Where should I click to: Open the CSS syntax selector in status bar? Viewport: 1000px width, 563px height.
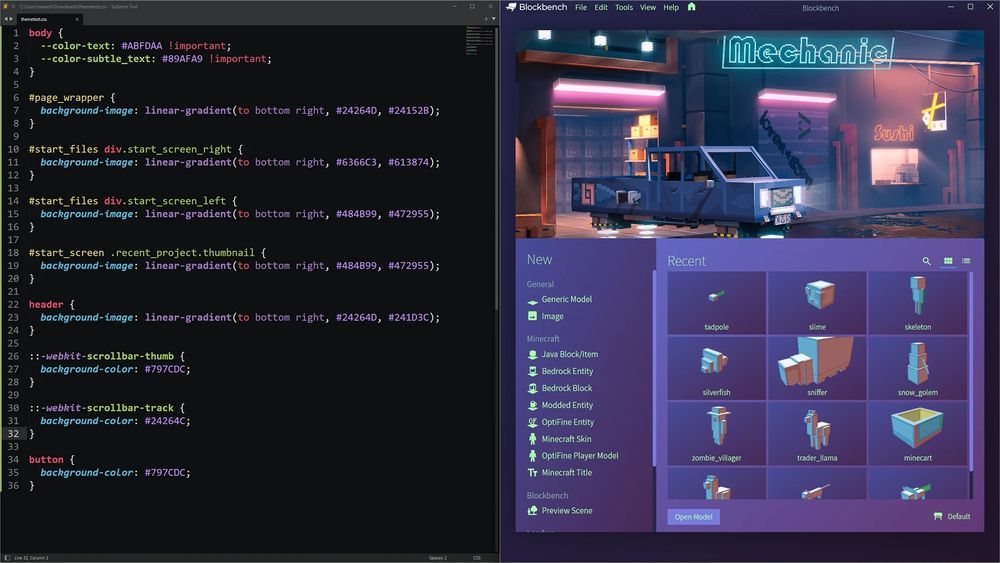476,558
